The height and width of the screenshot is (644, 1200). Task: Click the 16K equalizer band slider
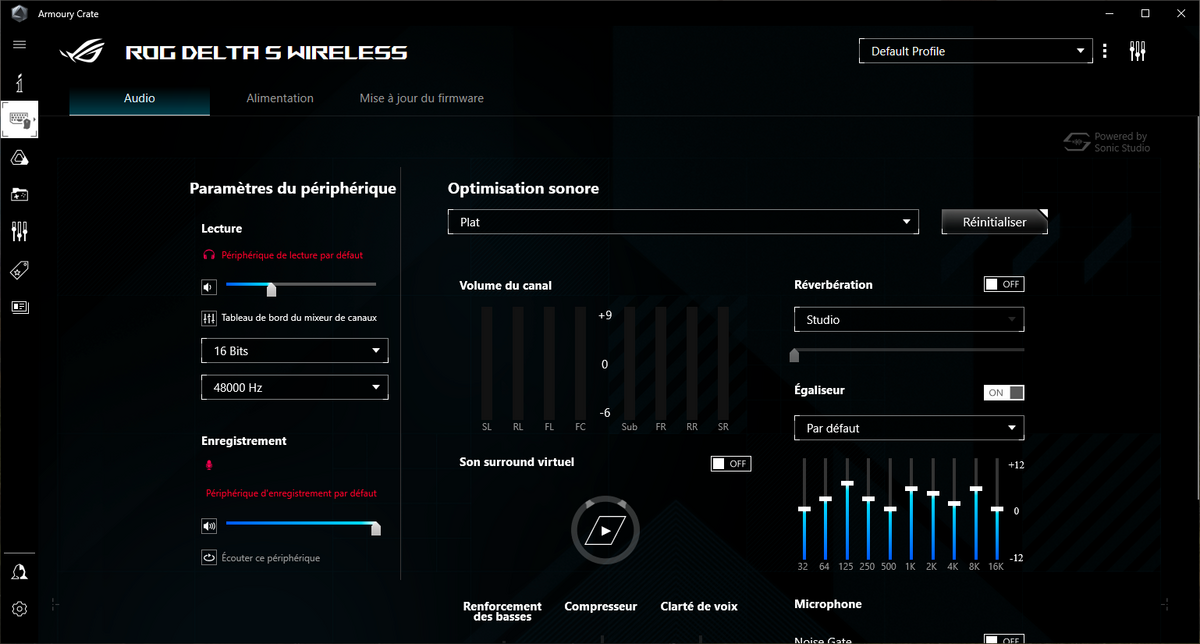coord(996,508)
